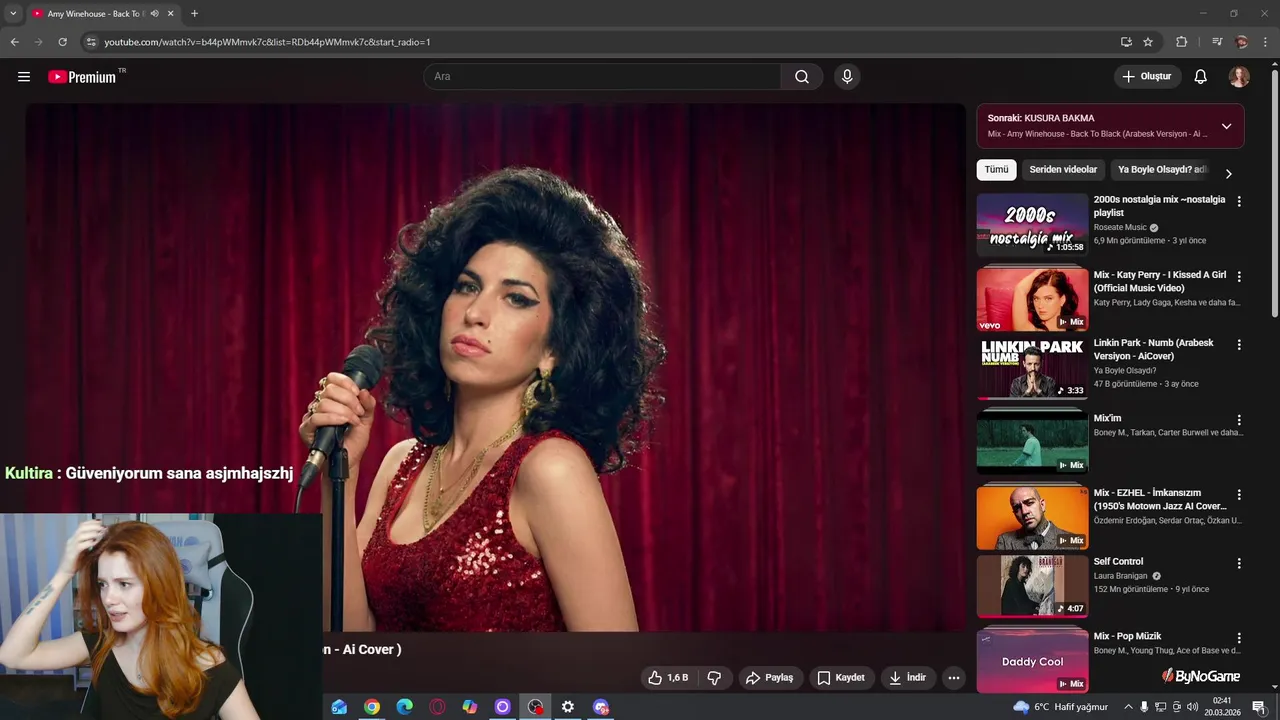Show more filter chips with right arrow
This screenshot has height=720, width=1280.
pos(1229,174)
